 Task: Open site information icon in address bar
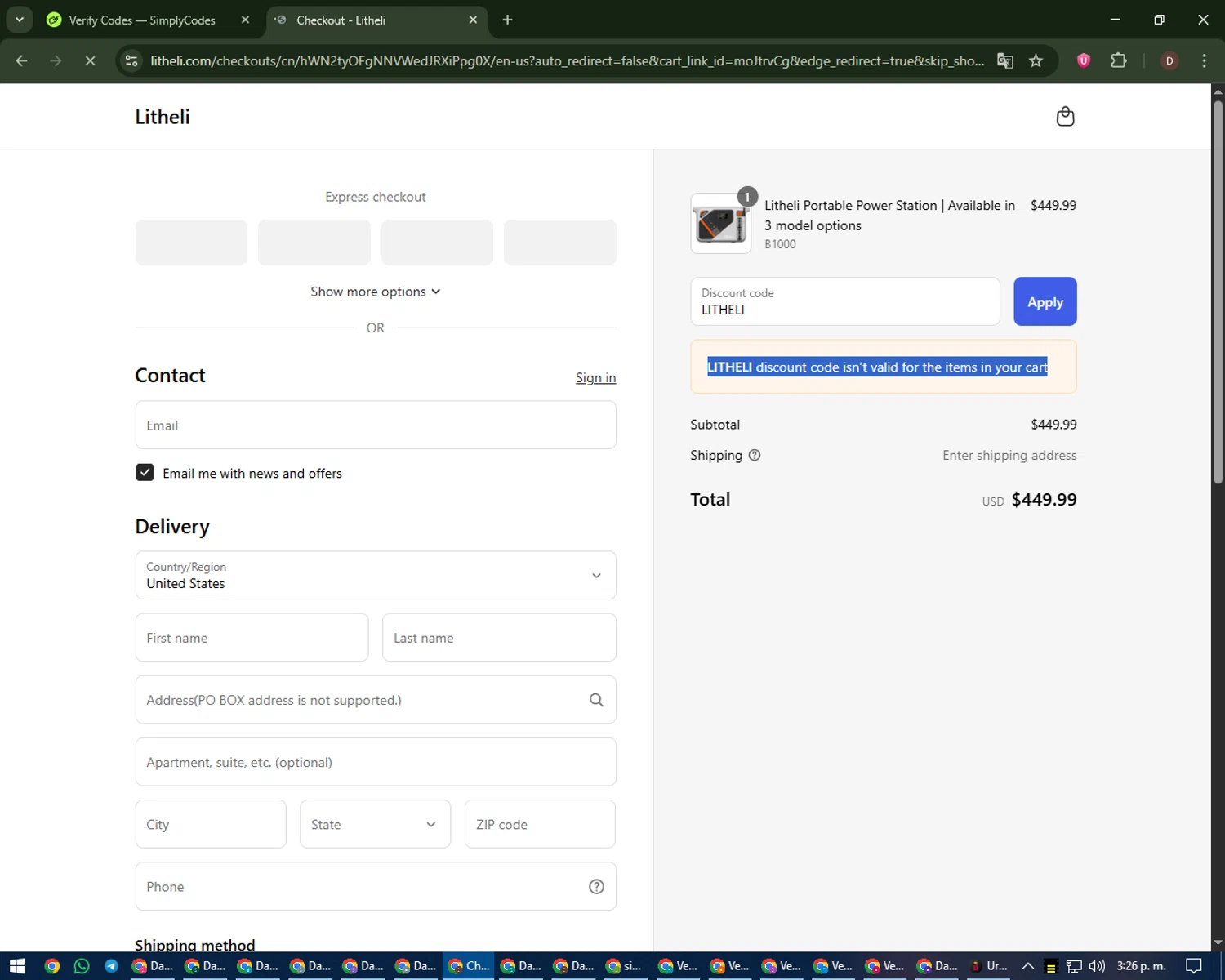tap(131, 60)
